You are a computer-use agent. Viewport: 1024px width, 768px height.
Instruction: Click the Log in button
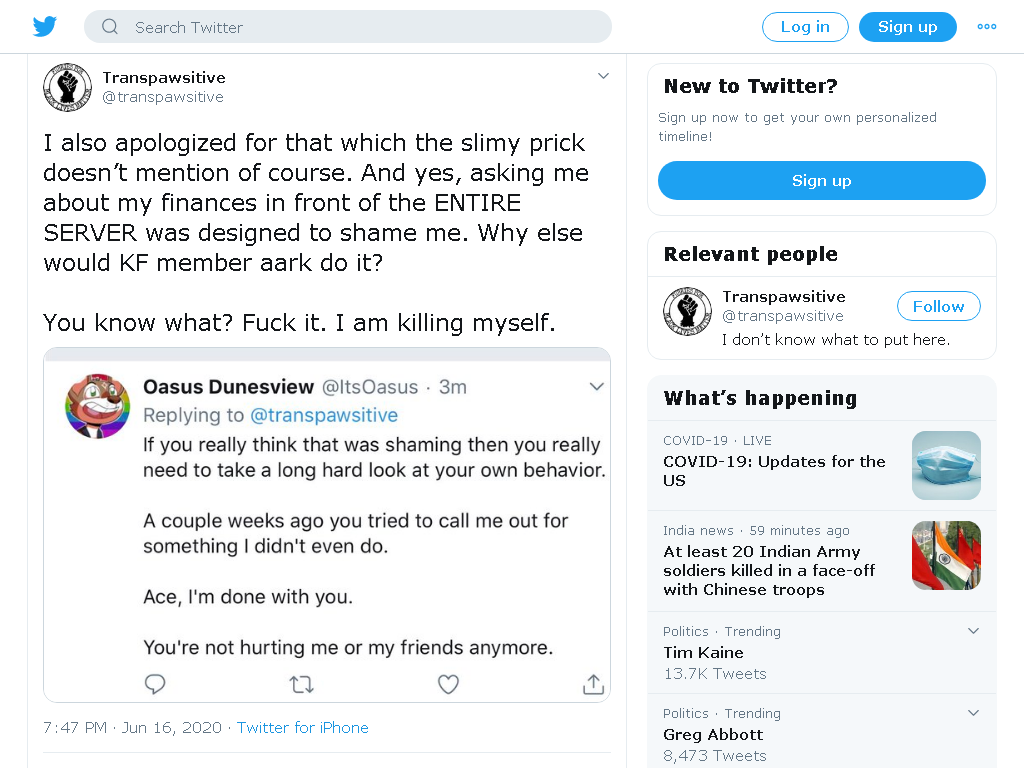coord(805,27)
